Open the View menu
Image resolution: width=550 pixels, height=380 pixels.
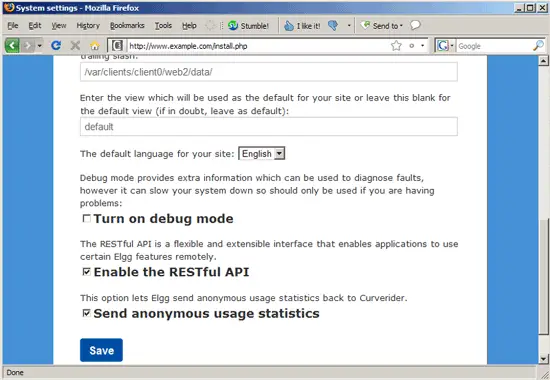[x=59, y=26]
